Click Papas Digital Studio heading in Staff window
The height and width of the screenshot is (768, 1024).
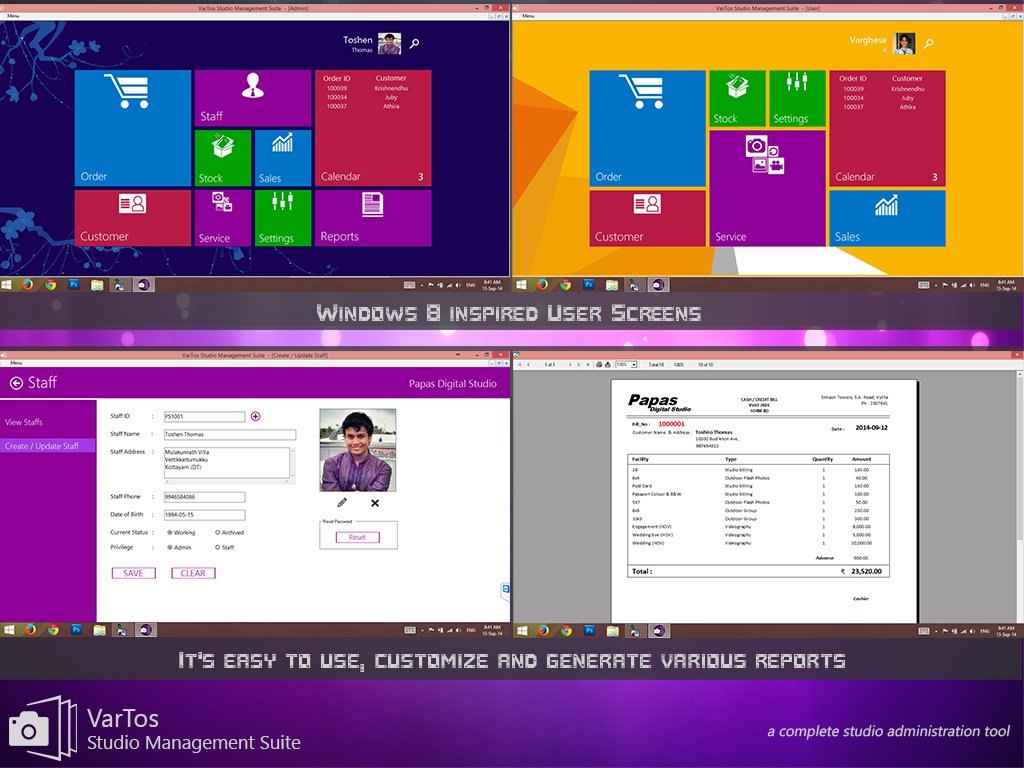click(453, 384)
